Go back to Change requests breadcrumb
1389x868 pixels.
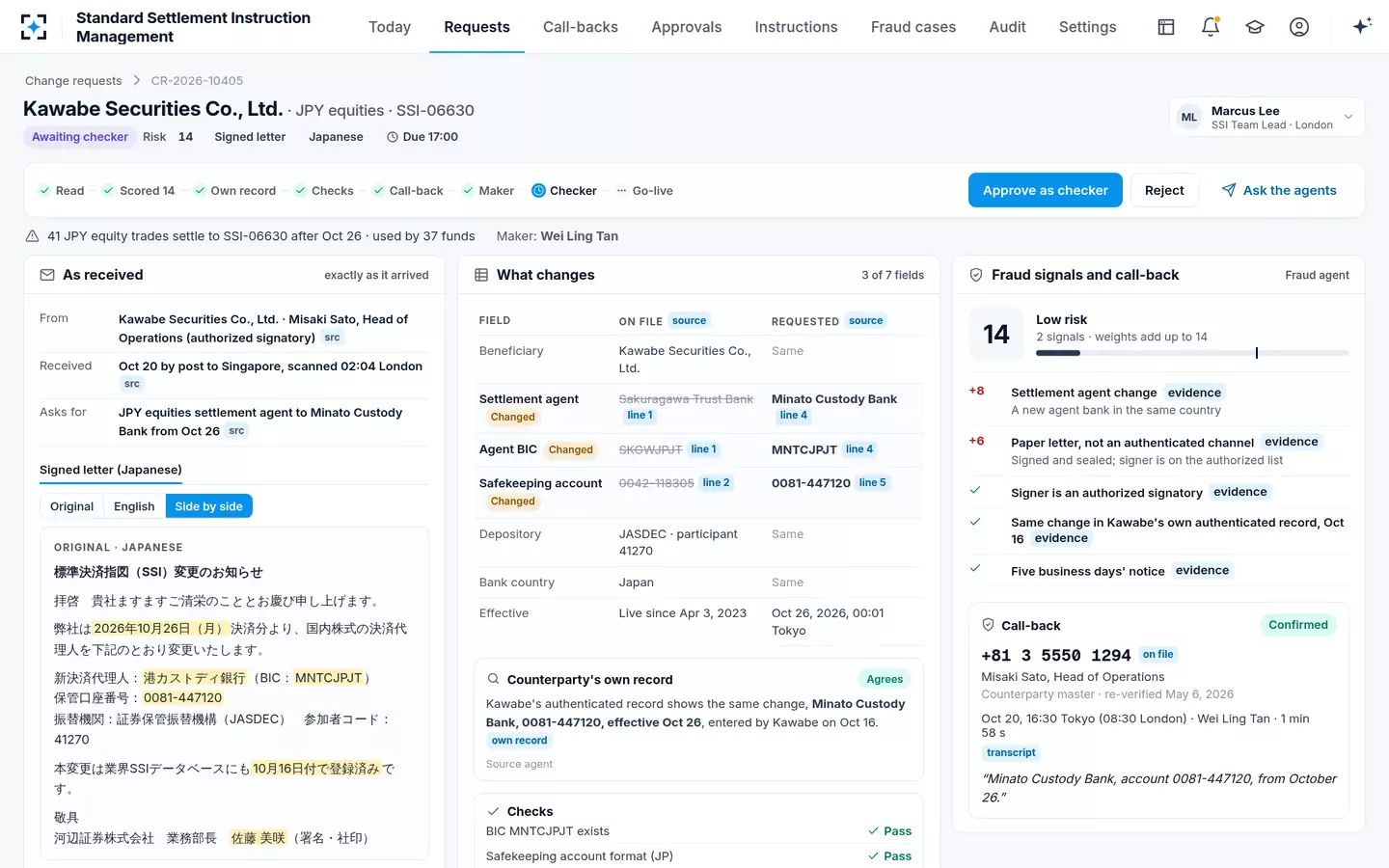coord(73,81)
